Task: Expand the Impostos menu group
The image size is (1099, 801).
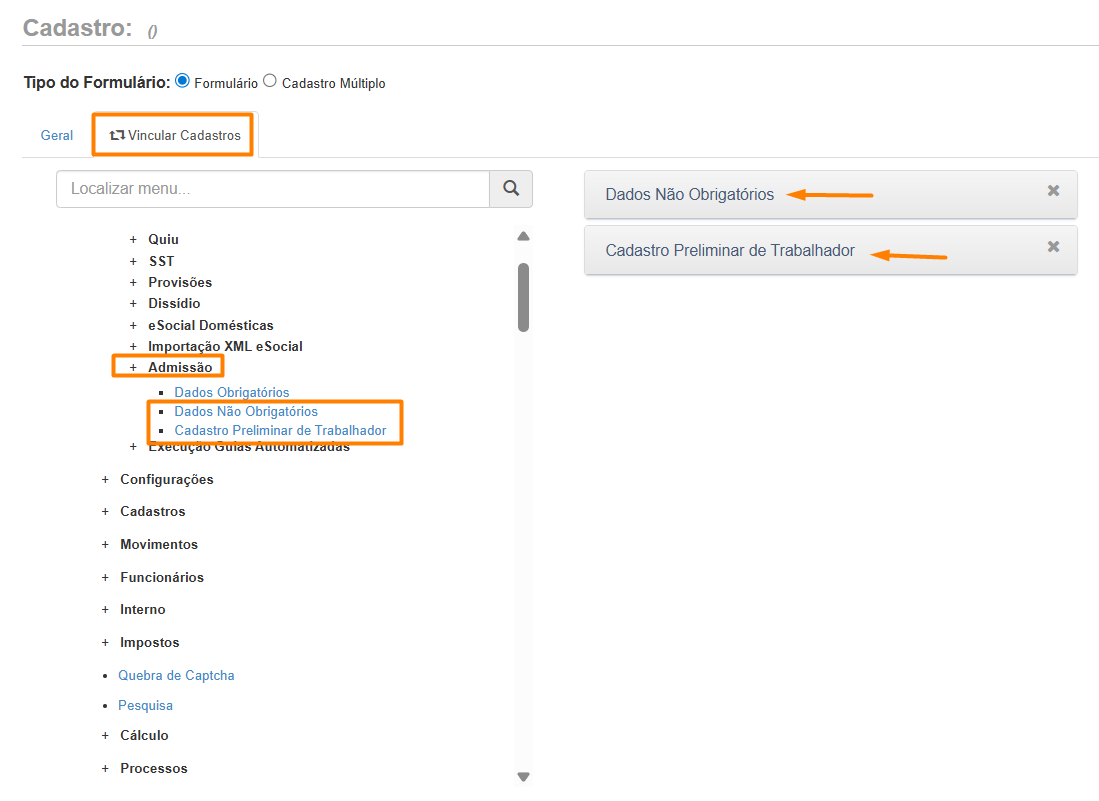Action: point(106,643)
